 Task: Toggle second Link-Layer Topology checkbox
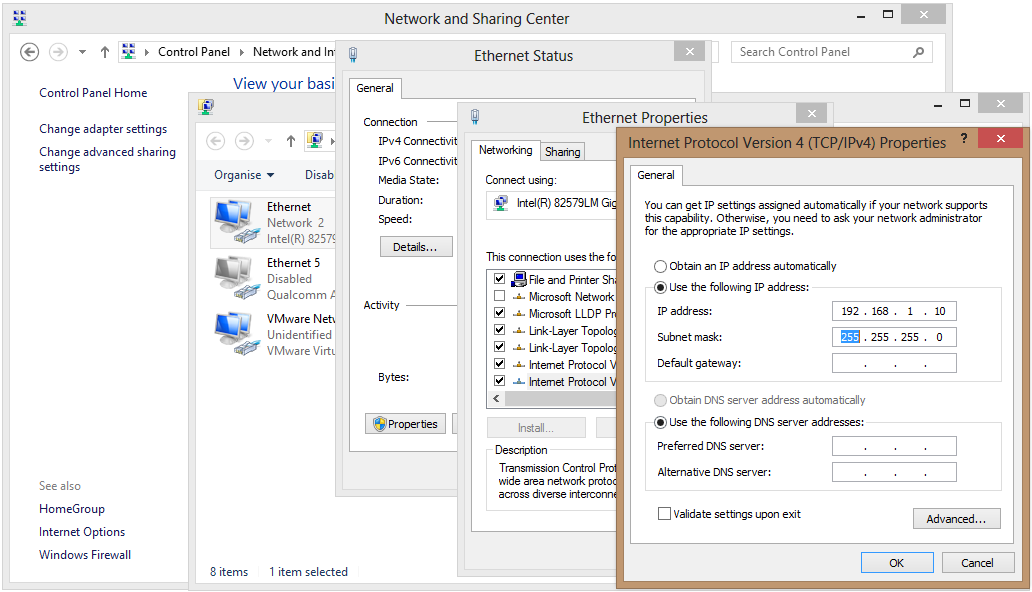tap(500, 347)
